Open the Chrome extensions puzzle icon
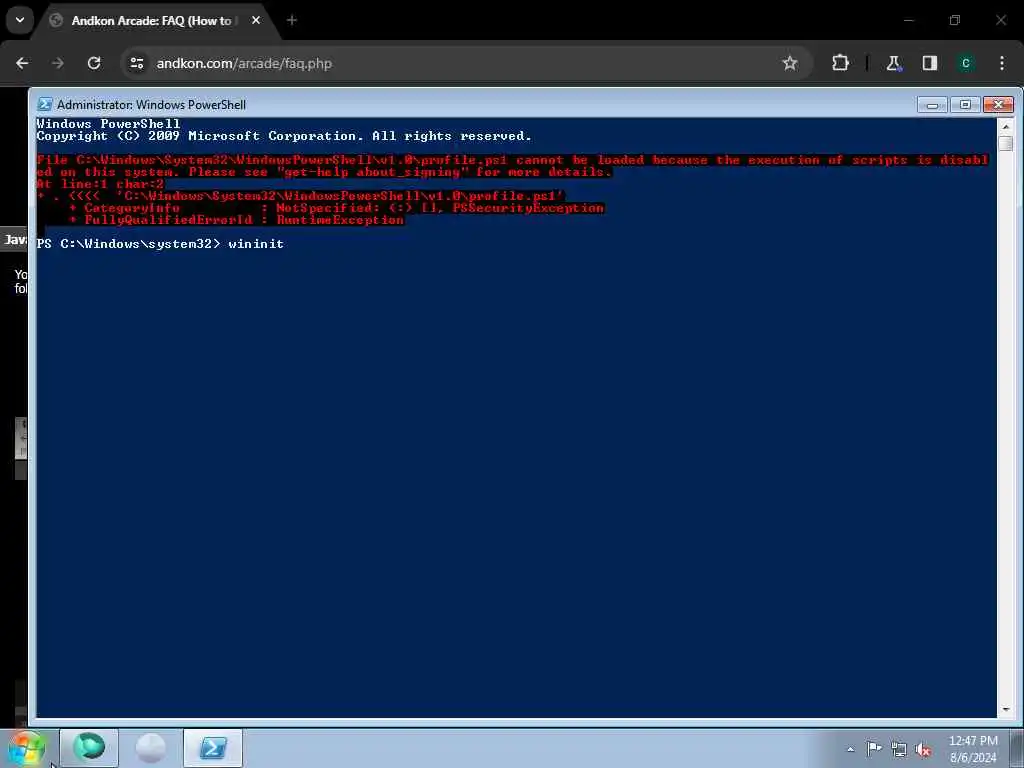 tap(840, 63)
